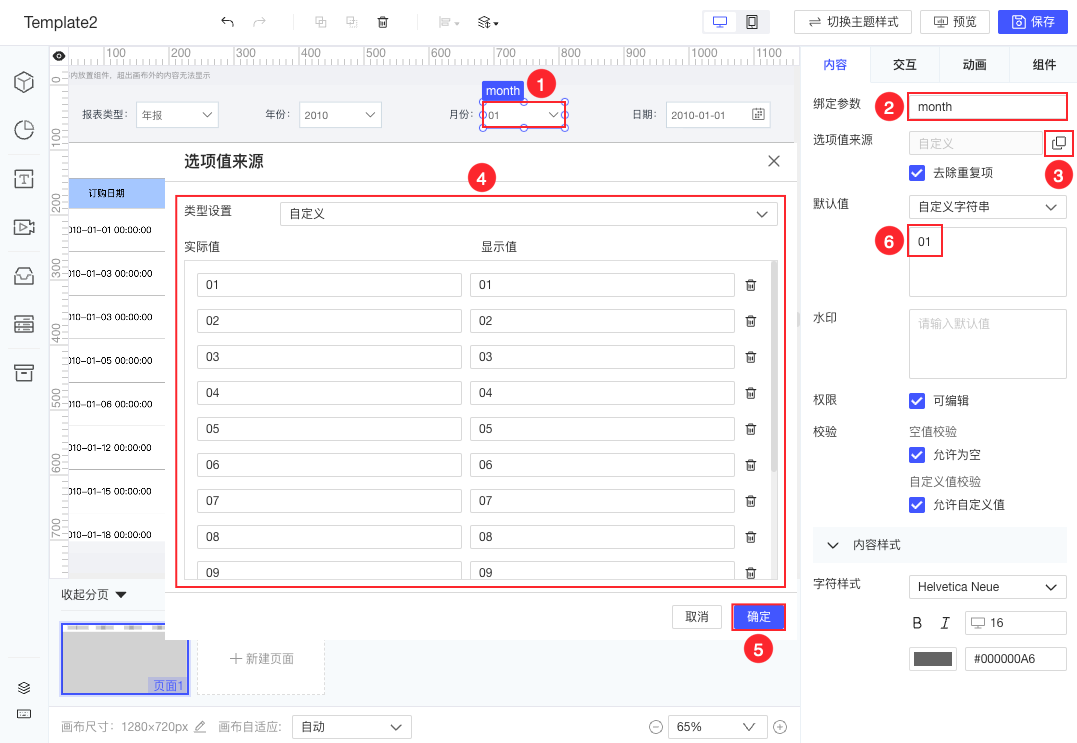1077x743 pixels.
Task: Open the archive box sidebar icon
Action: (24, 372)
